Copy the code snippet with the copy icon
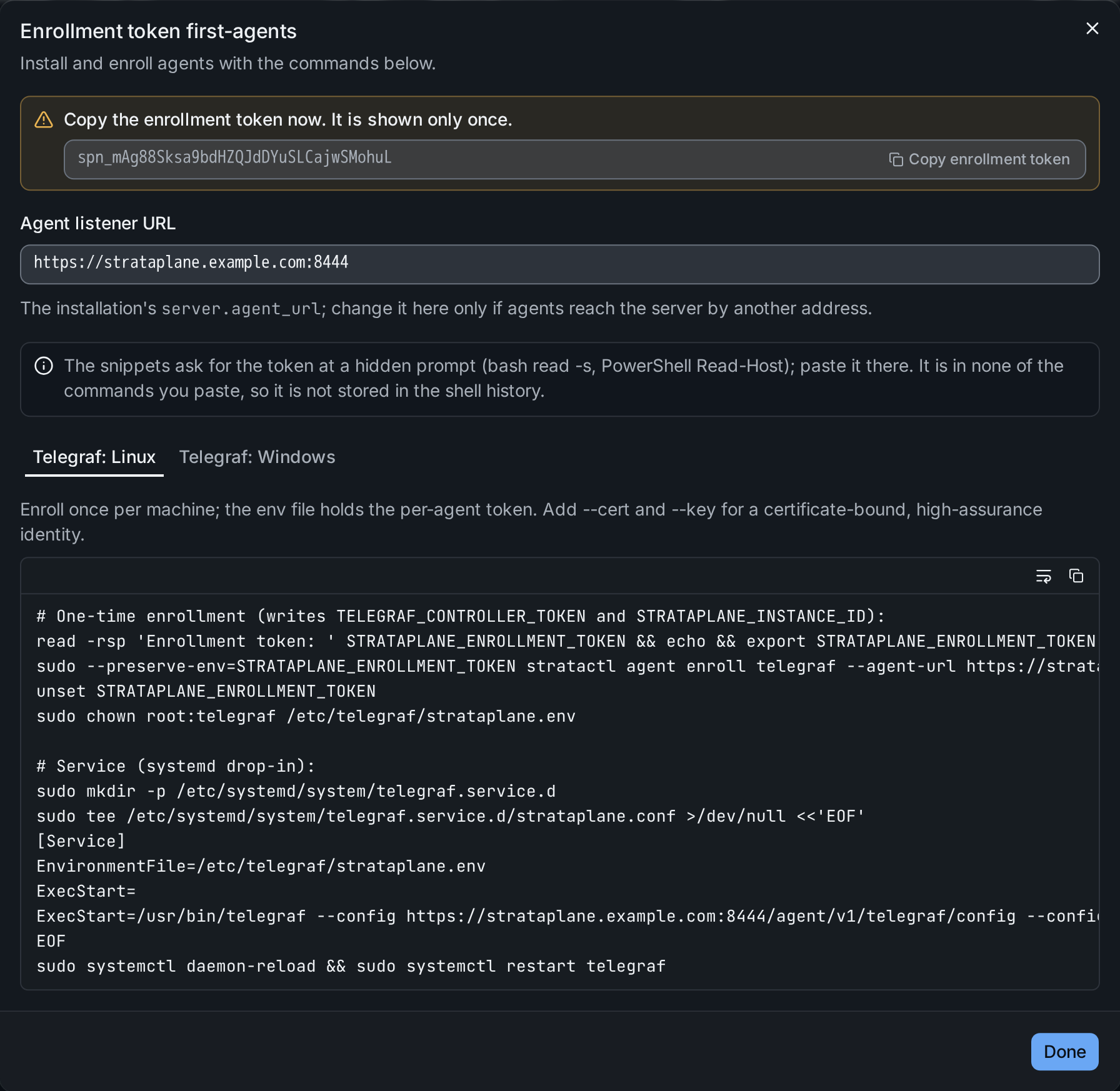Screen dimensions: 1120x1091 (x=1076, y=576)
